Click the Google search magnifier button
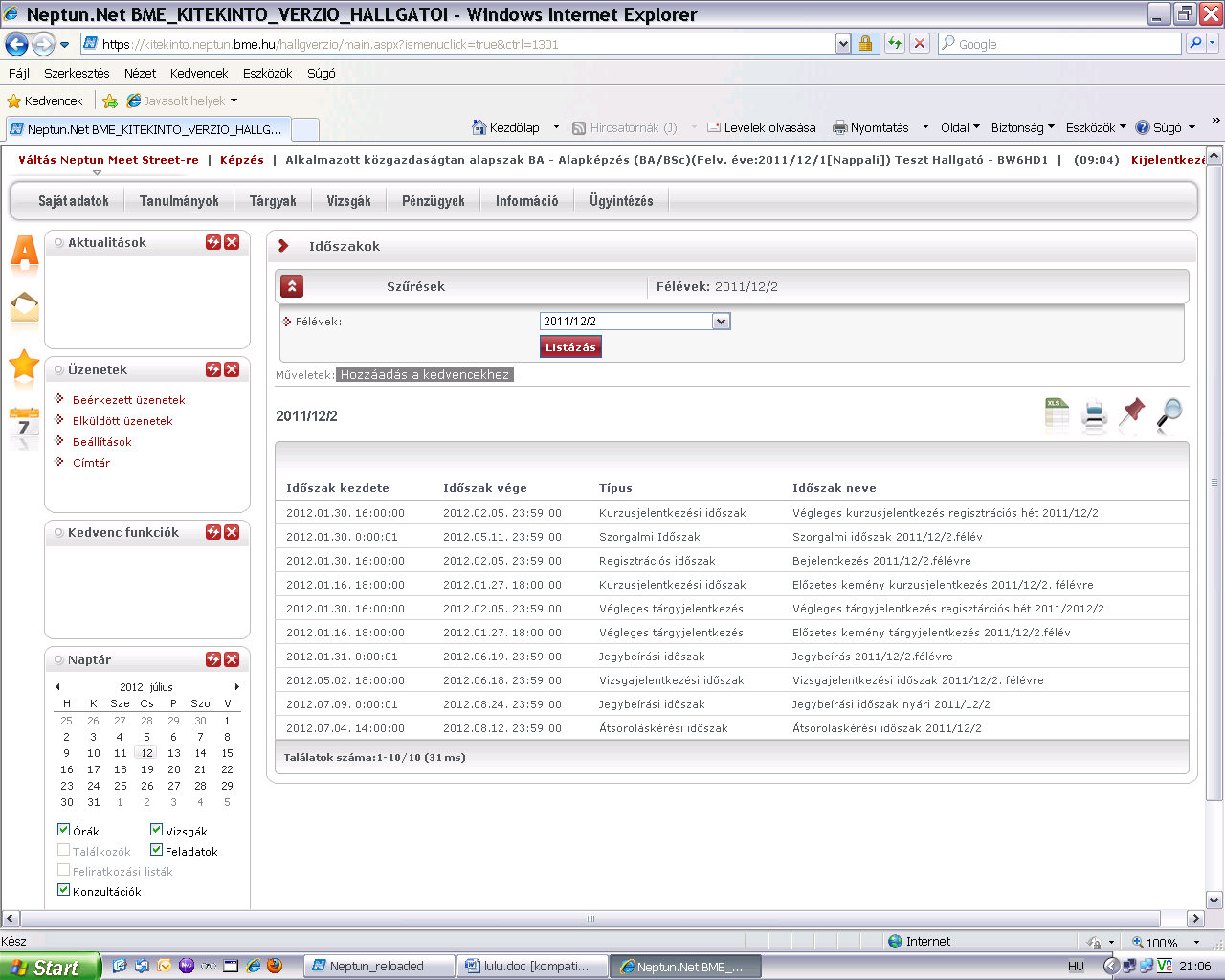Image resolution: width=1225 pixels, height=980 pixels. tap(1195, 43)
